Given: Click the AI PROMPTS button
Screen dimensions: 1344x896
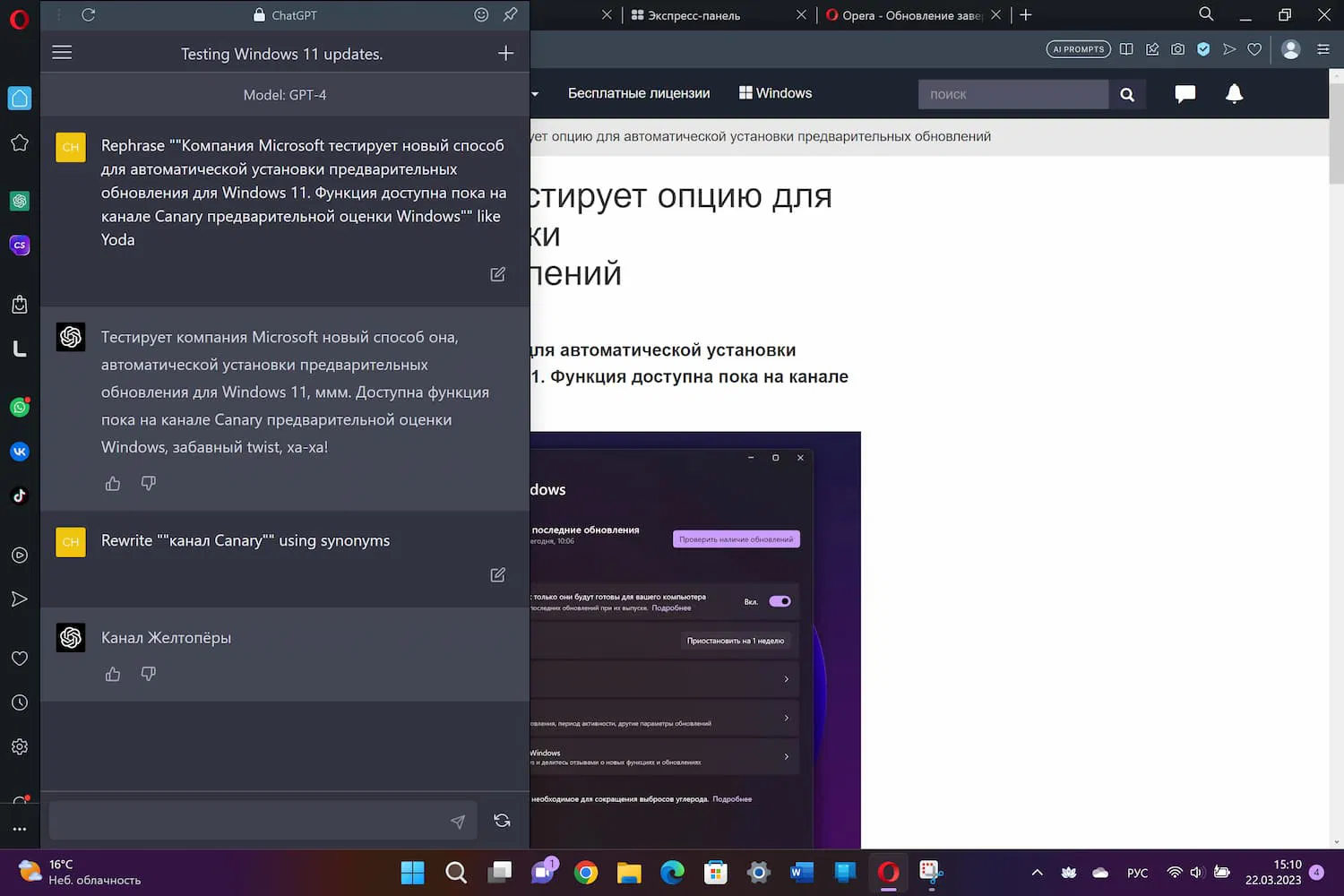Looking at the screenshot, I should (x=1079, y=49).
